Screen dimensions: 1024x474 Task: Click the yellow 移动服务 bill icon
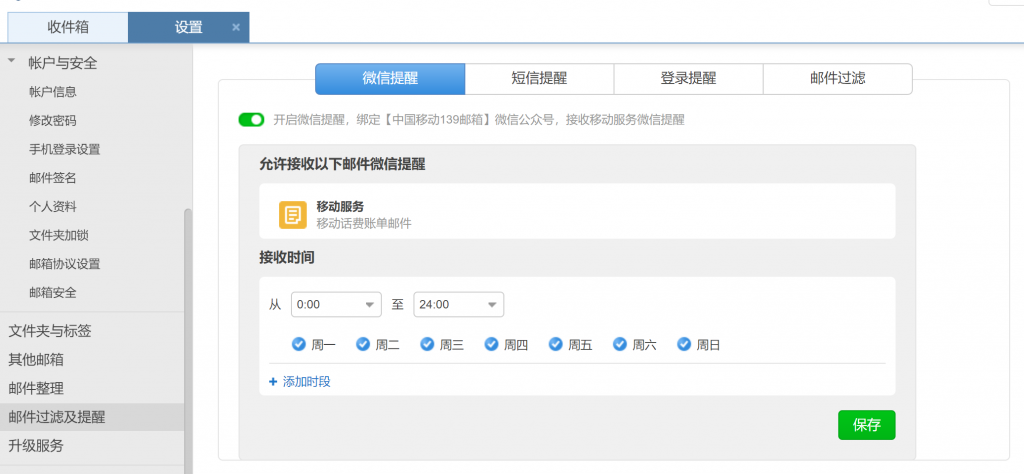[292, 215]
